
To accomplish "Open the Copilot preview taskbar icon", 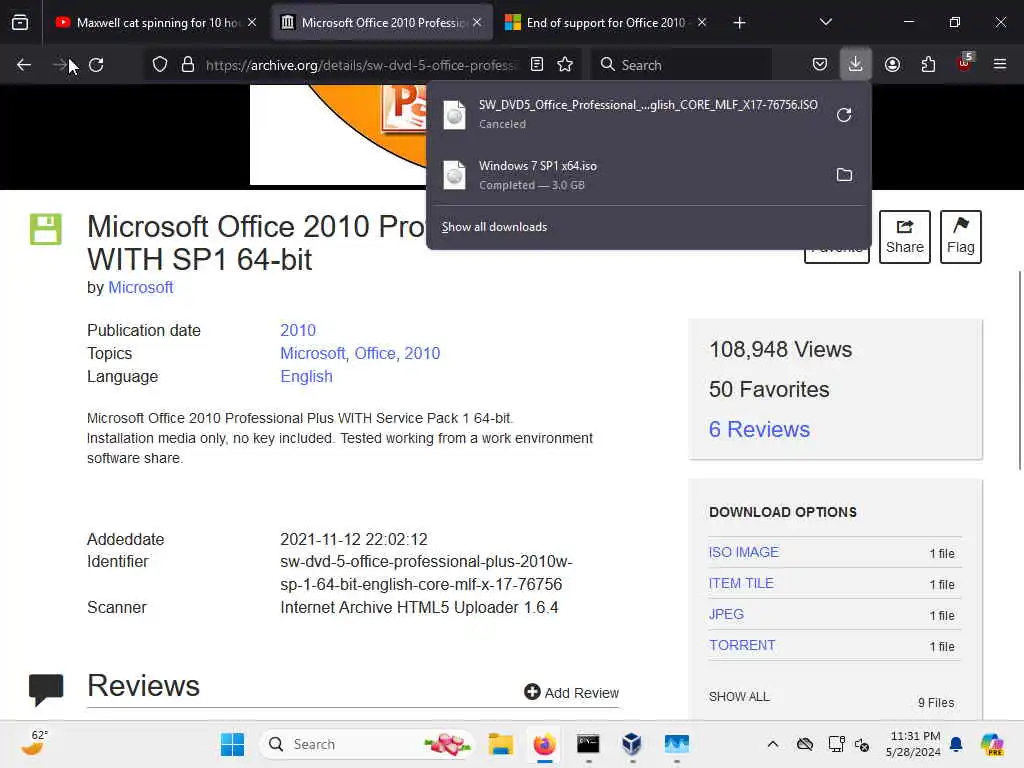I will coord(992,744).
